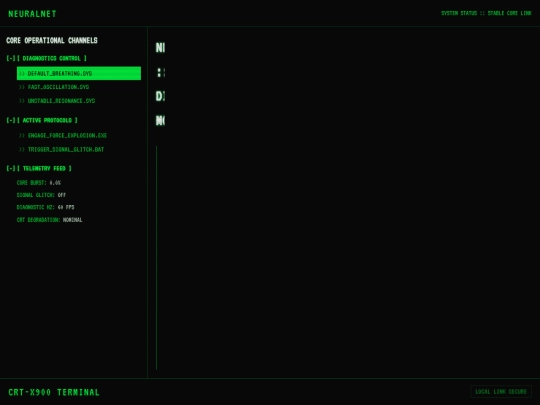The image size is (540, 405).
Task: Click the NEURALNET logo title
Action: pos(32,14)
